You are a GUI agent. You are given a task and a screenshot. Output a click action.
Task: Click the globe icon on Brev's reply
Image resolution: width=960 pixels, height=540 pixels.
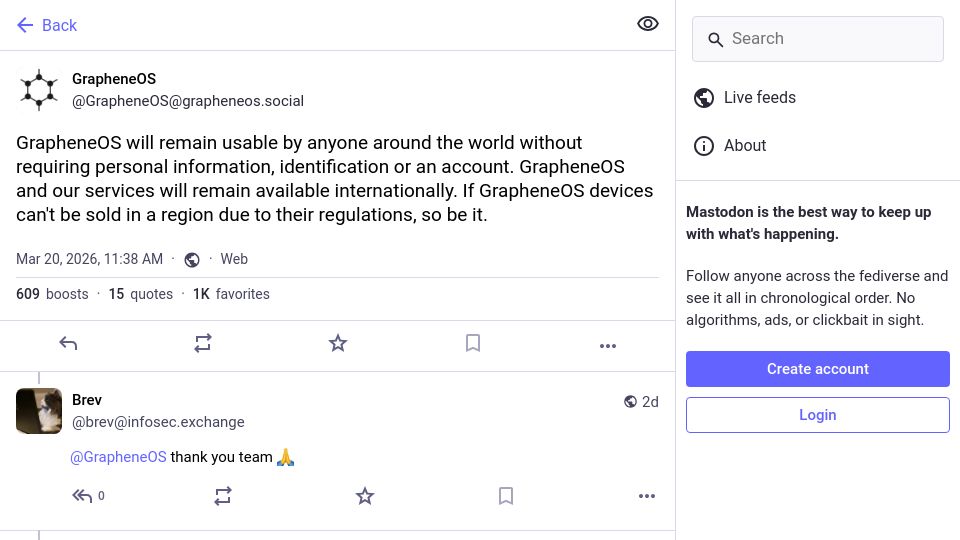[630, 402]
